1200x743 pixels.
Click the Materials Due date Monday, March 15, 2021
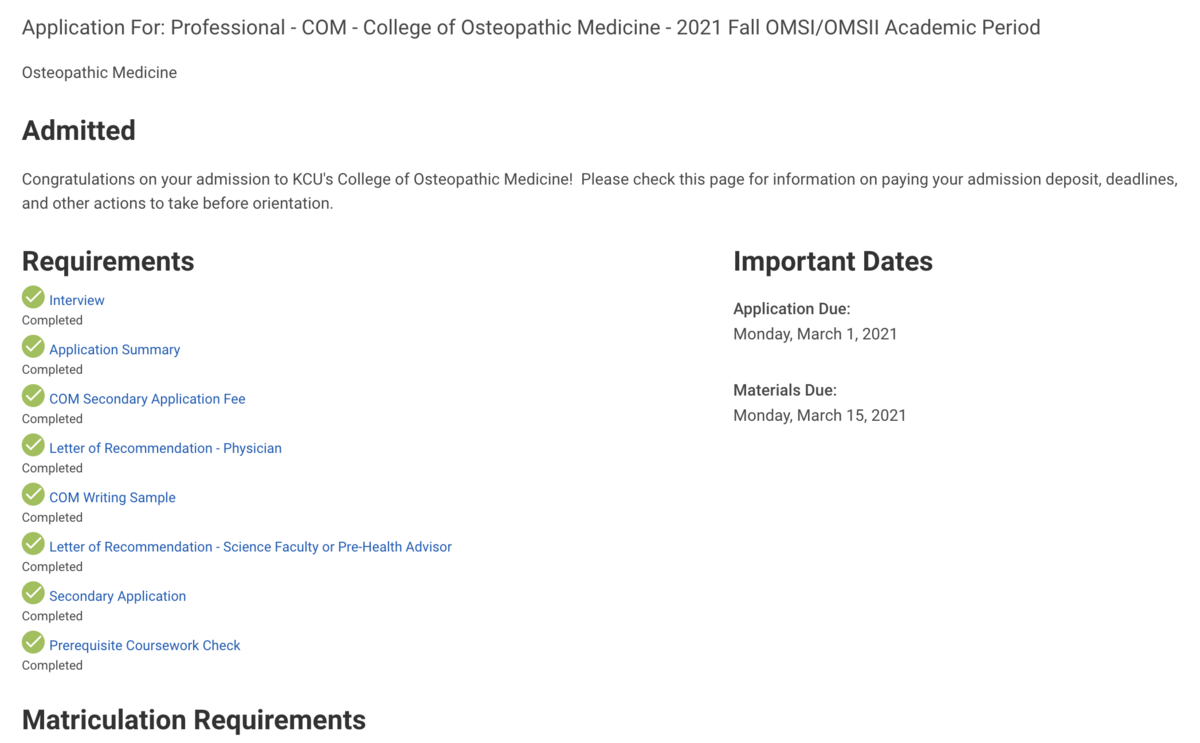[820, 415]
